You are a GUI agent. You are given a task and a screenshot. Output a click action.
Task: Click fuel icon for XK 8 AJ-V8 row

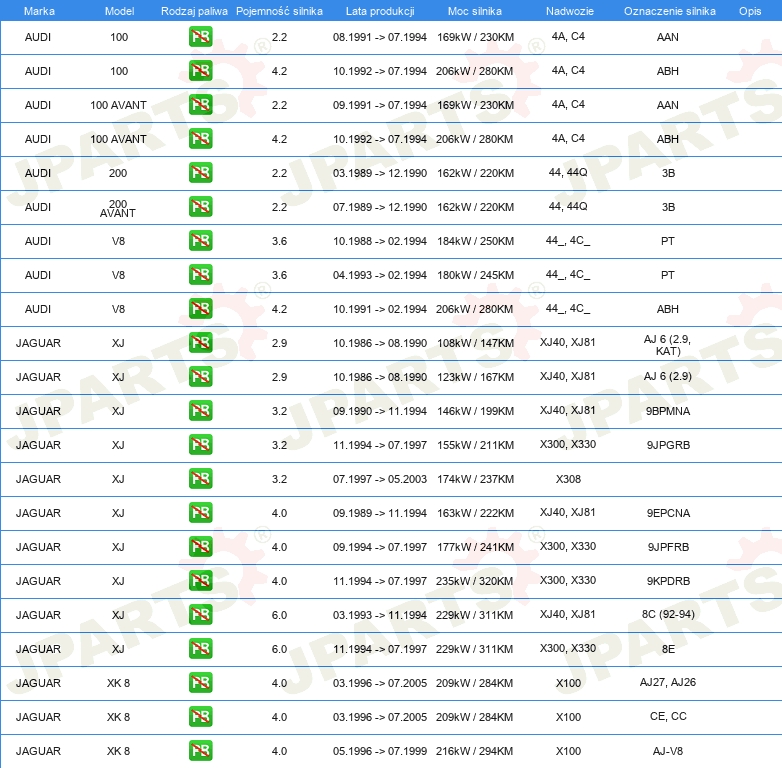[x=200, y=751]
